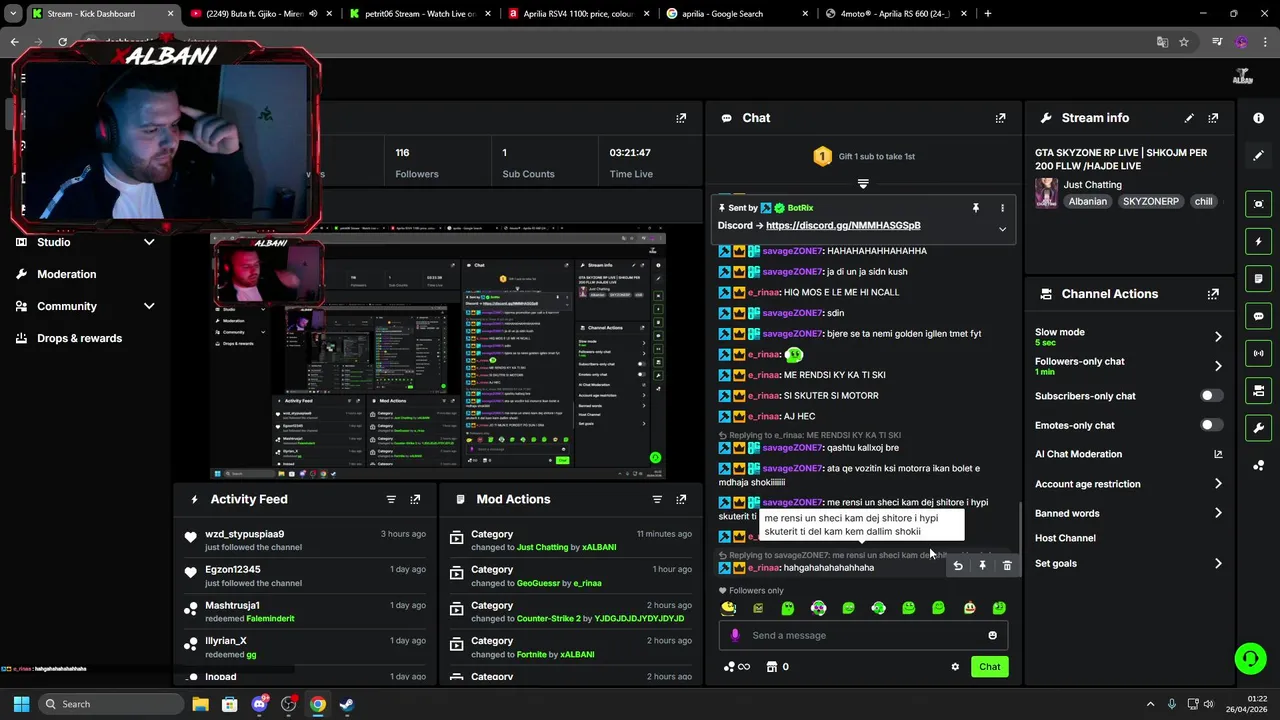Click the SKYZONERP stream tag
Image resolution: width=1280 pixels, height=720 pixels.
tap(1151, 201)
